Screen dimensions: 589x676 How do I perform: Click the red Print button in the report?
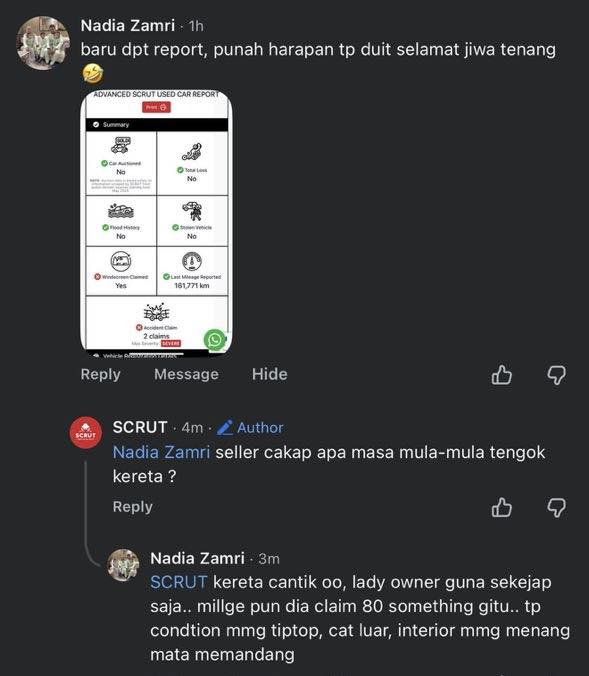tap(157, 107)
